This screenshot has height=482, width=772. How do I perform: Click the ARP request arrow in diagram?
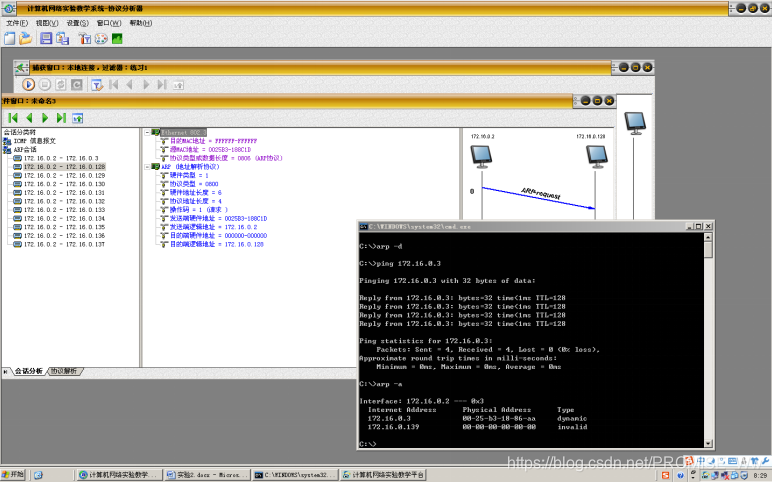(x=538, y=198)
